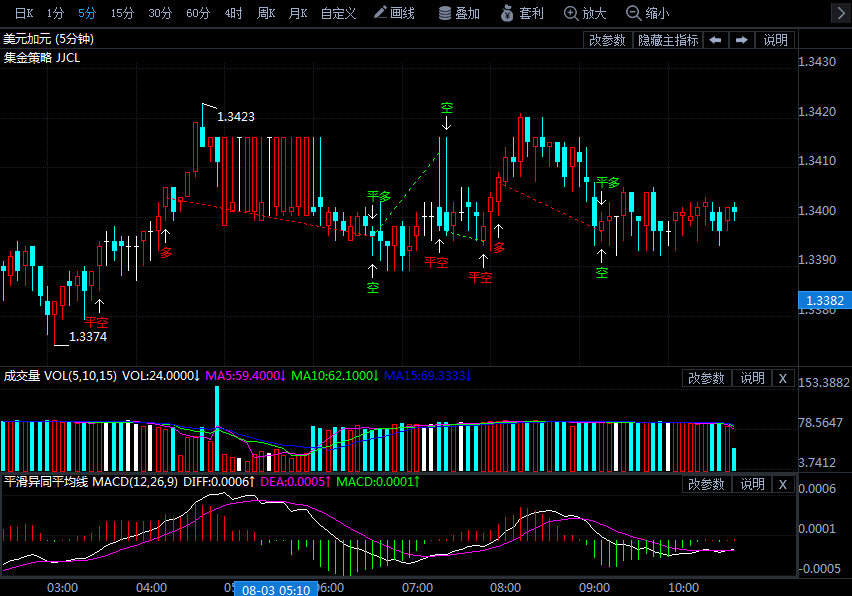Close the MACD indicator panel
The image size is (852, 596).
(783, 484)
